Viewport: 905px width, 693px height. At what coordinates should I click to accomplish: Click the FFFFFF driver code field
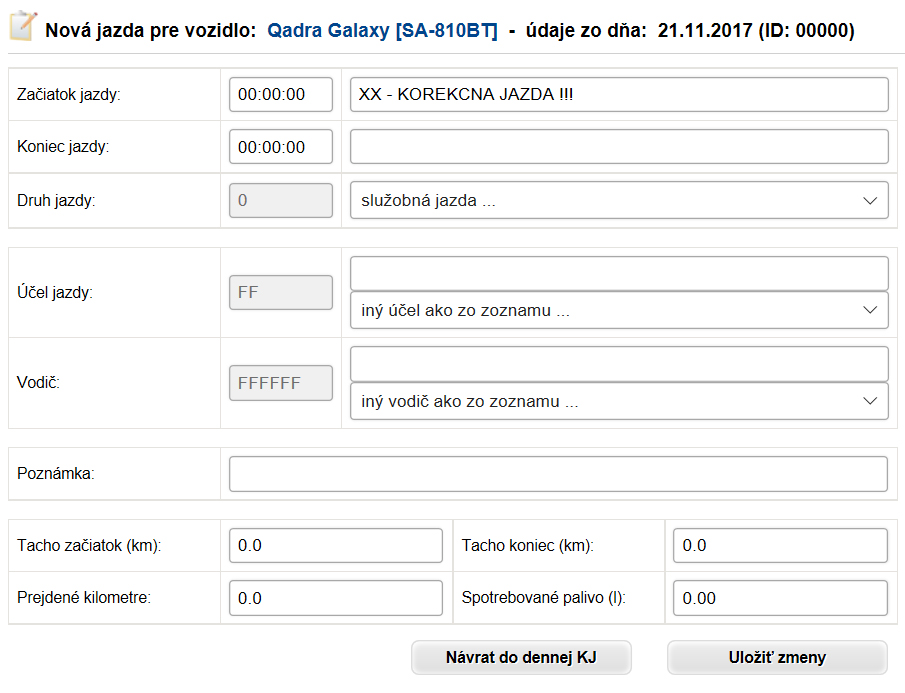click(x=281, y=383)
